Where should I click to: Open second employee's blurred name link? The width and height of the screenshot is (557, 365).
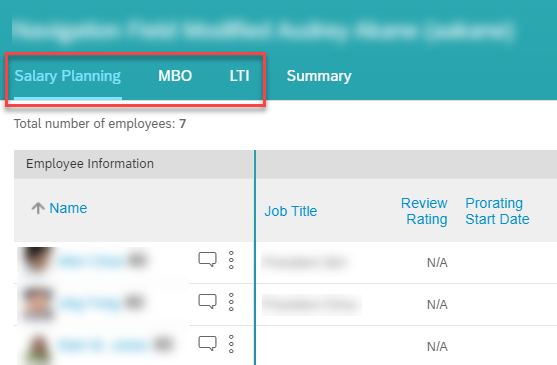[x=90, y=303]
